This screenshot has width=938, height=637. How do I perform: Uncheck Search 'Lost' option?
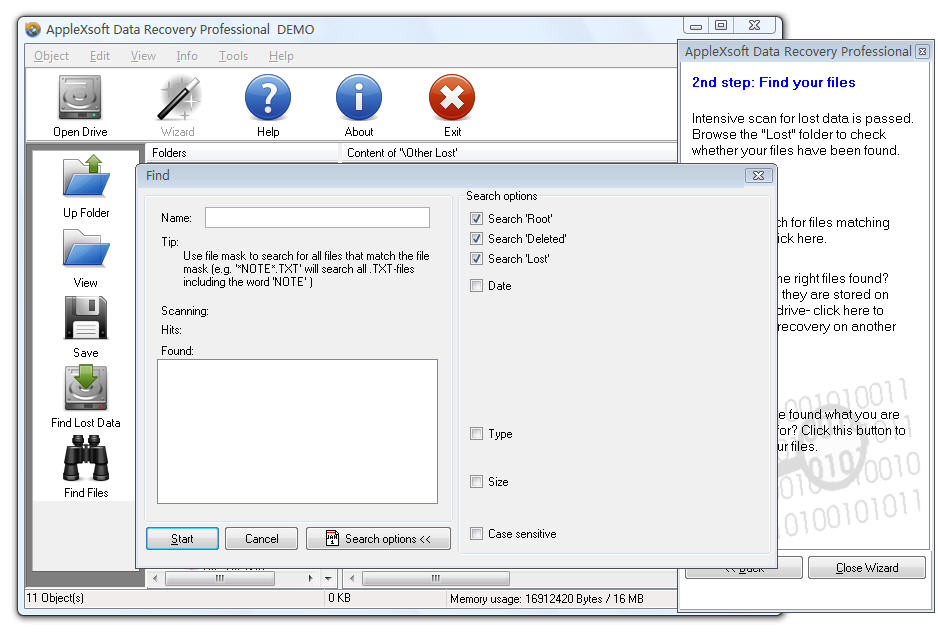[x=476, y=258]
